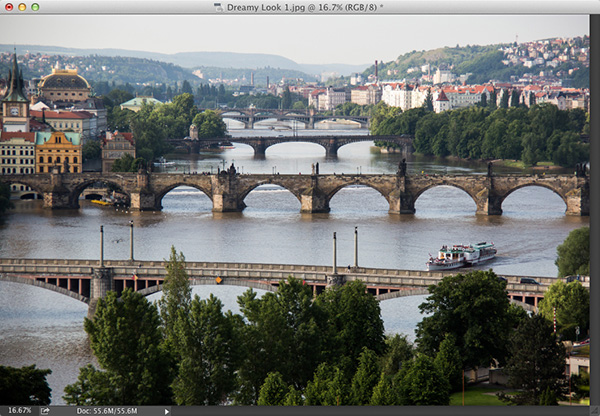Close the Dreamy Look 1.jpg window
The width and height of the screenshot is (600, 416).
pyautogui.click(x=9, y=7)
